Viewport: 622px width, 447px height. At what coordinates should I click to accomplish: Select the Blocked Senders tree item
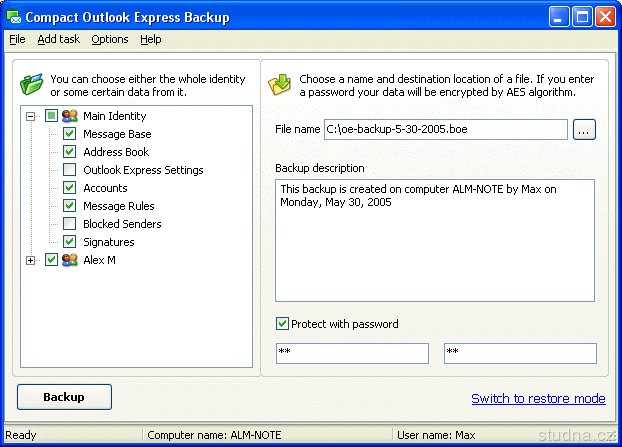(122, 224)
